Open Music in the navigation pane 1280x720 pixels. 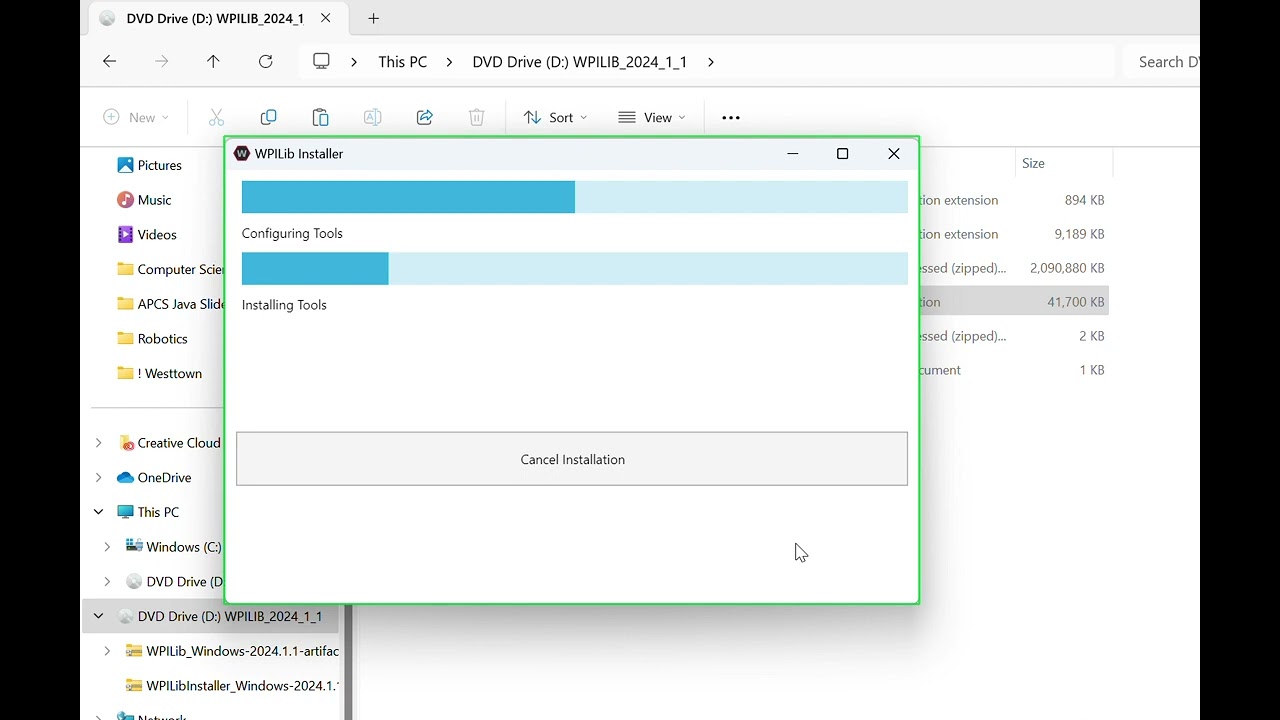click(x=154, y=200)
